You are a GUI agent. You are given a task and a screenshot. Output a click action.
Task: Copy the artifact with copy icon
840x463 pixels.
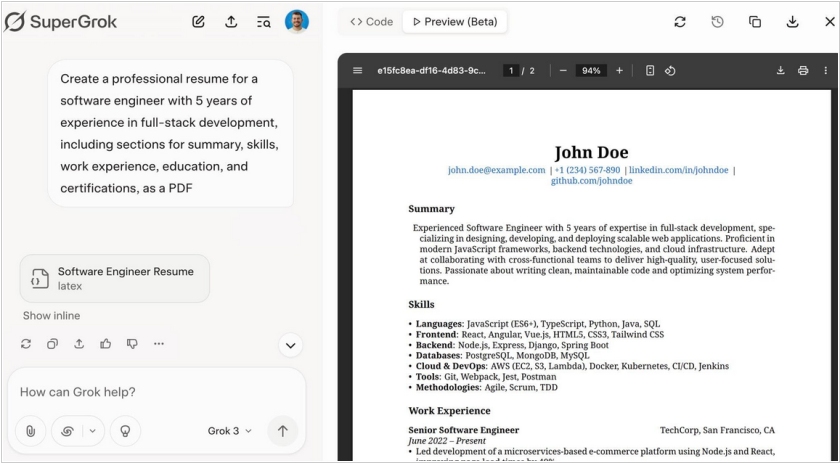pyautogui.click(x=755, y=22)
